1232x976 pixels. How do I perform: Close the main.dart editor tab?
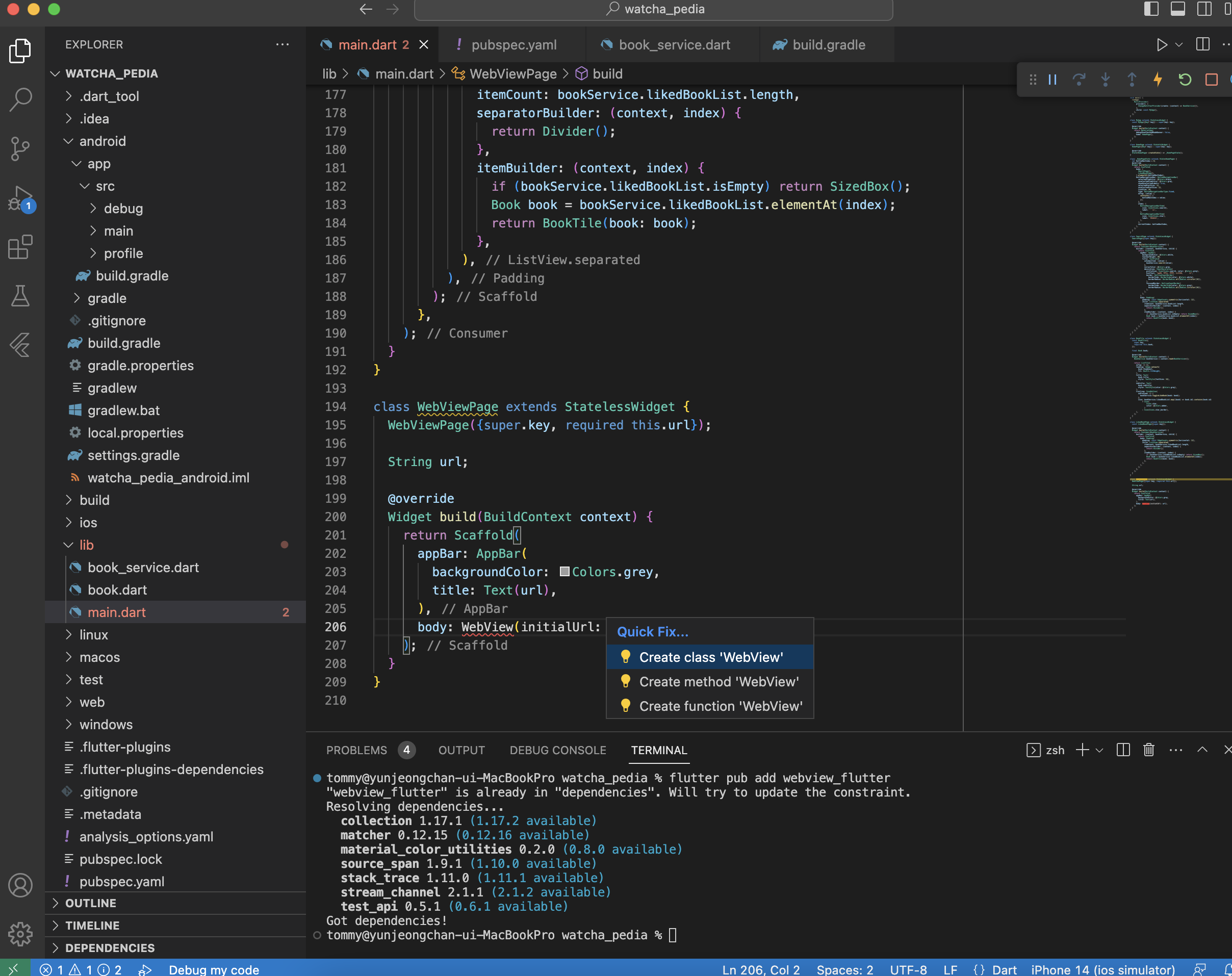coord(423,44)
